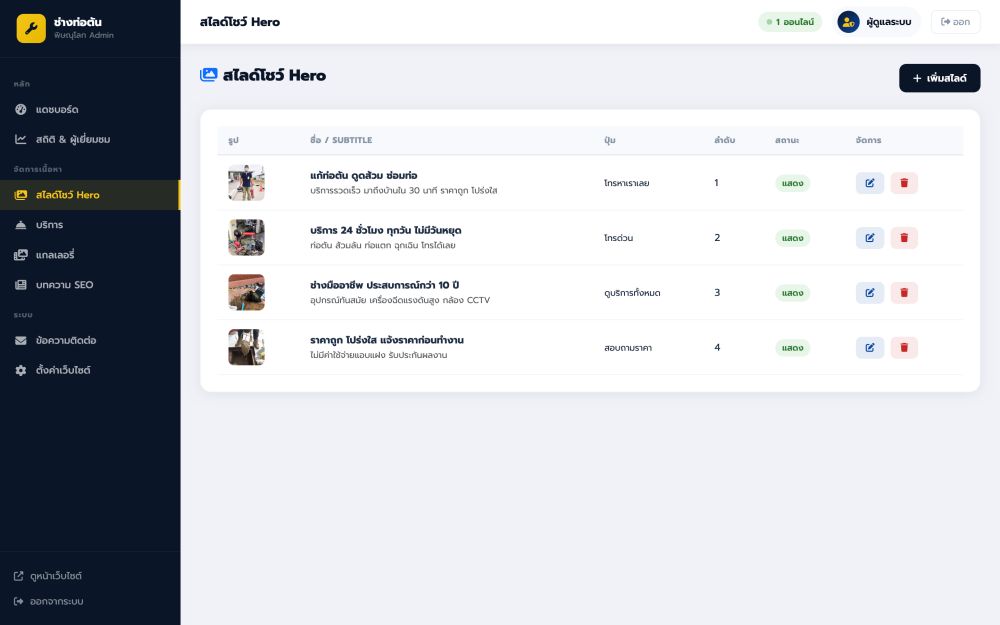Image resolution: width=1000 pixels, height=625 pixels.
Task: Click thumbnail of the ช่างมืออาชีพ slide
Action: point(246,293)
